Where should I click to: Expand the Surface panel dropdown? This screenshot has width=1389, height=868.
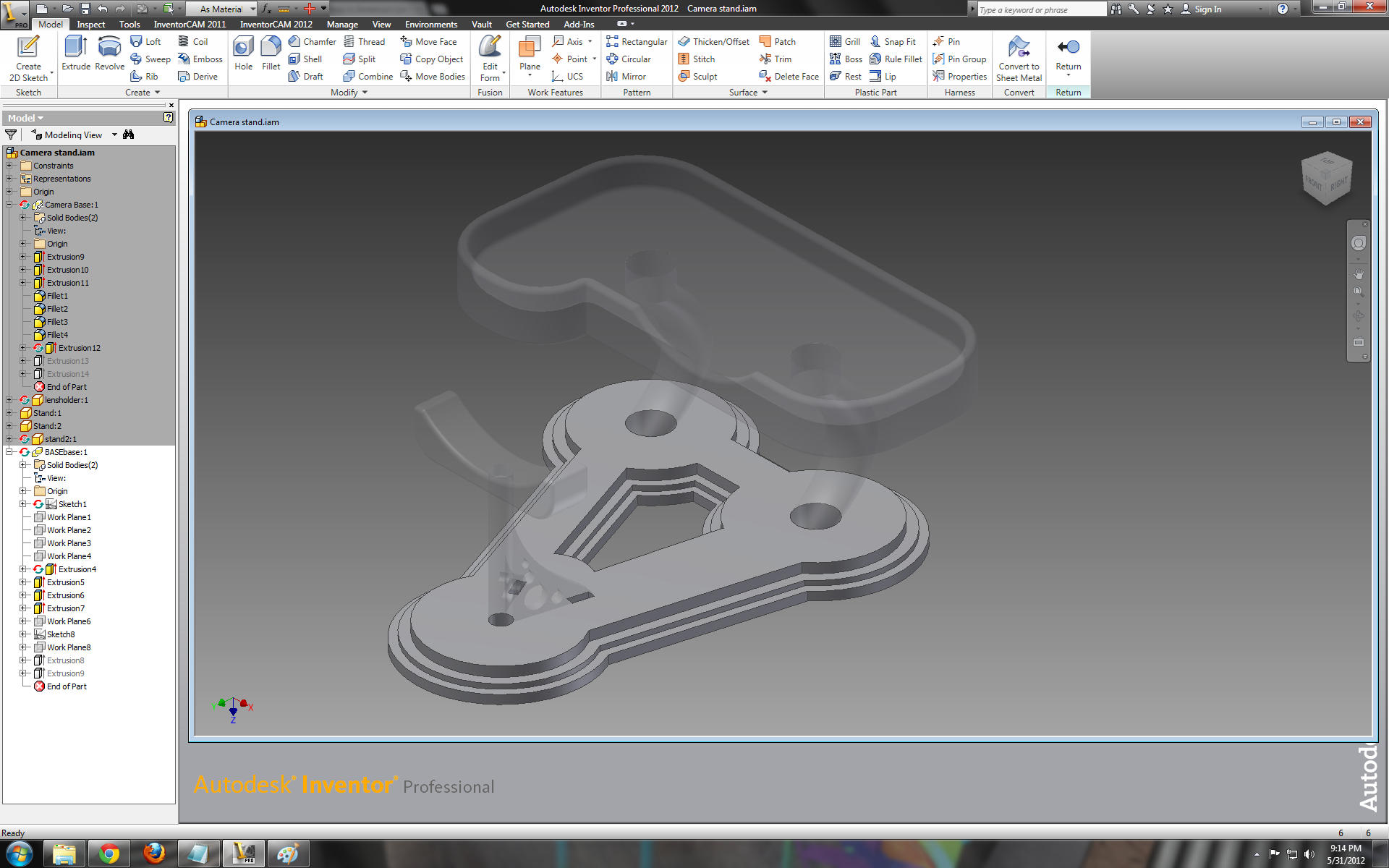(748, 93)
